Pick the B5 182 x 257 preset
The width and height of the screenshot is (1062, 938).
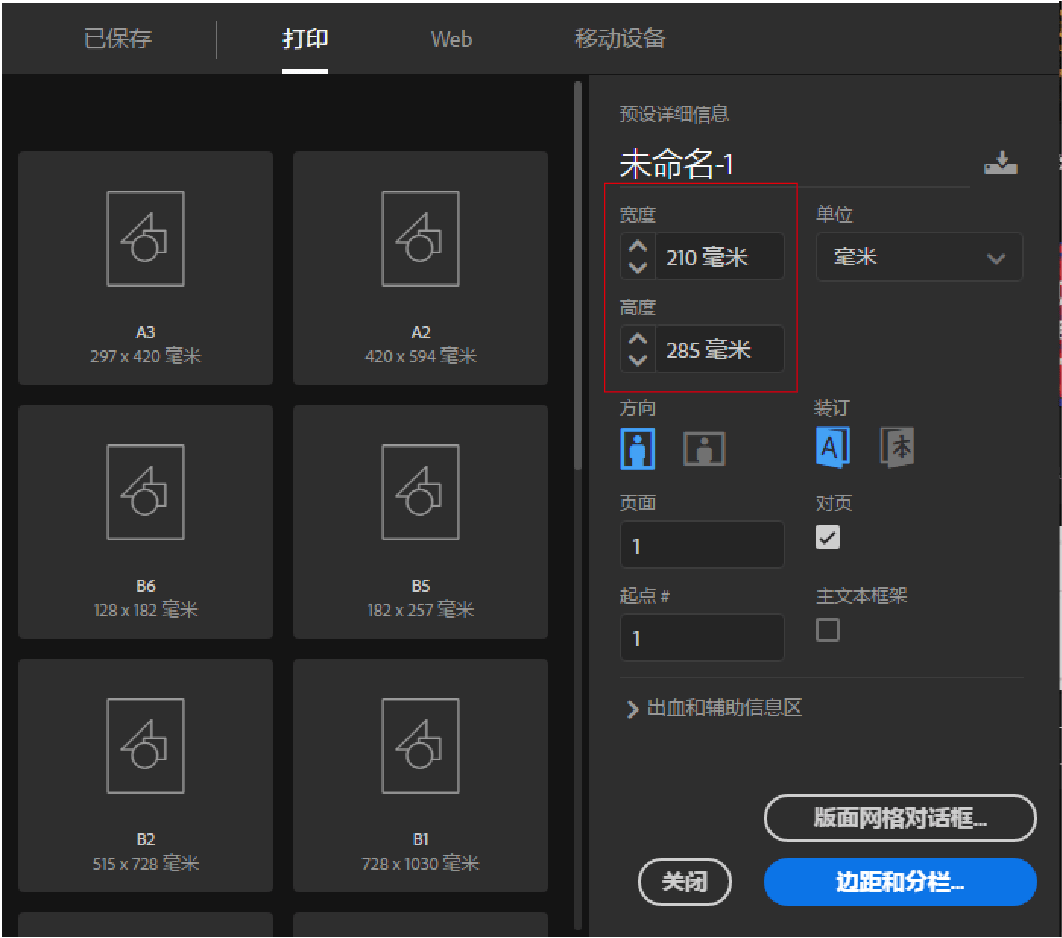pyautogui.click(x=421, y=521)
